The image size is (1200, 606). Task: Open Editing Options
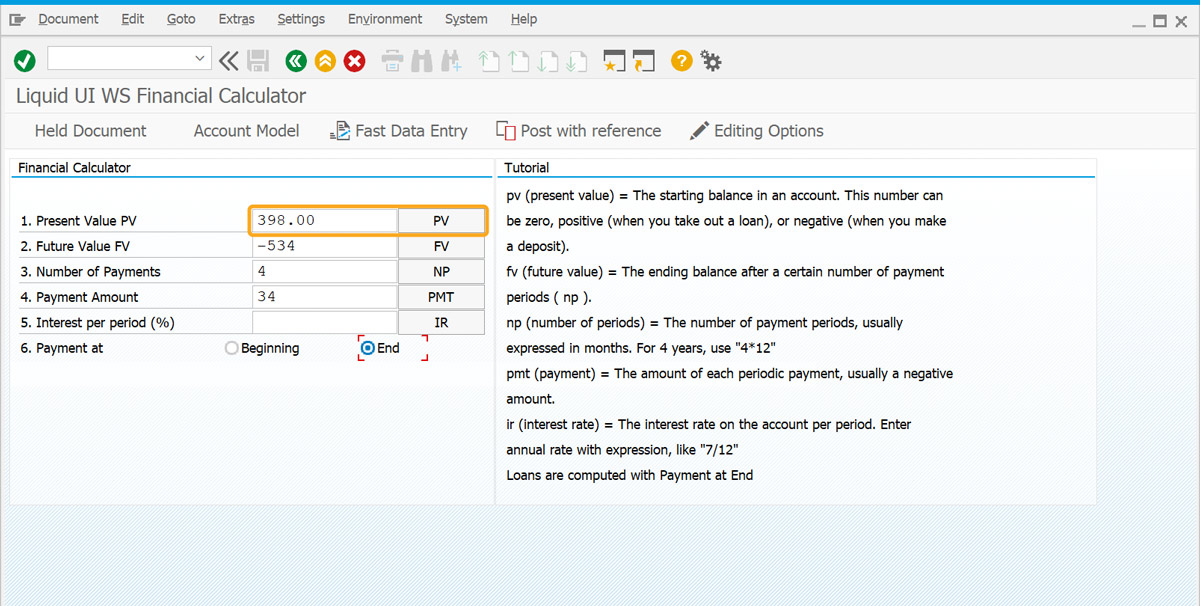point(756,131)
